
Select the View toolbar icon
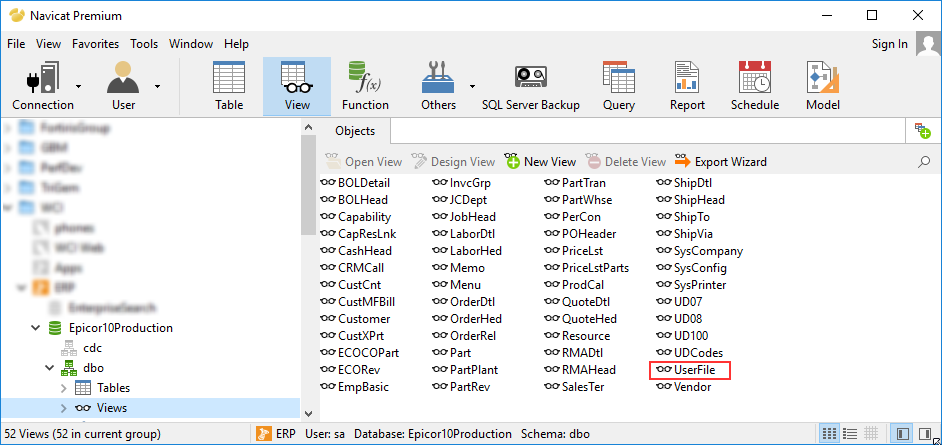297,86
